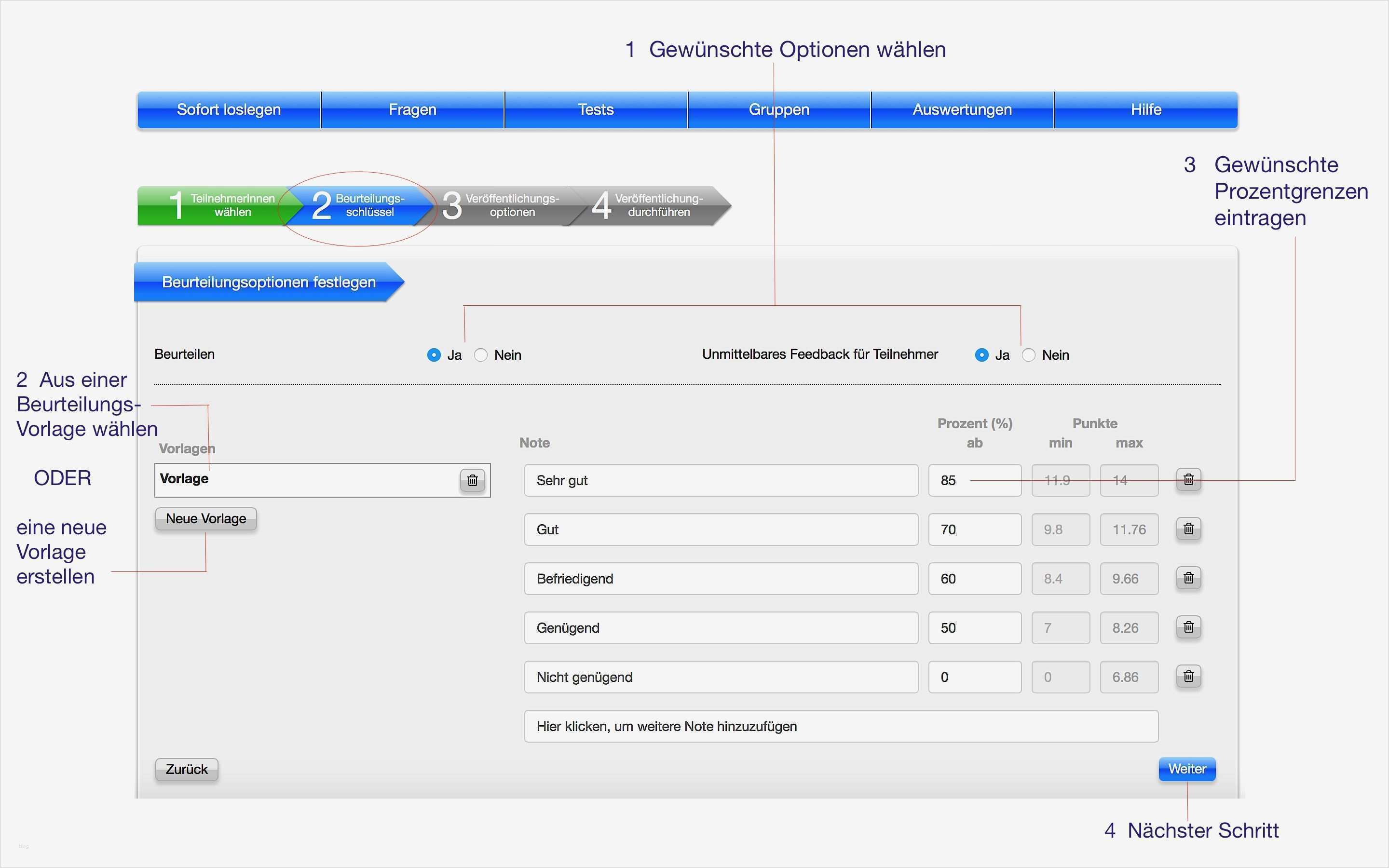This screenshot has height=868, width=1389.
Task: Click the Zurück button
Action: (187, 770)
